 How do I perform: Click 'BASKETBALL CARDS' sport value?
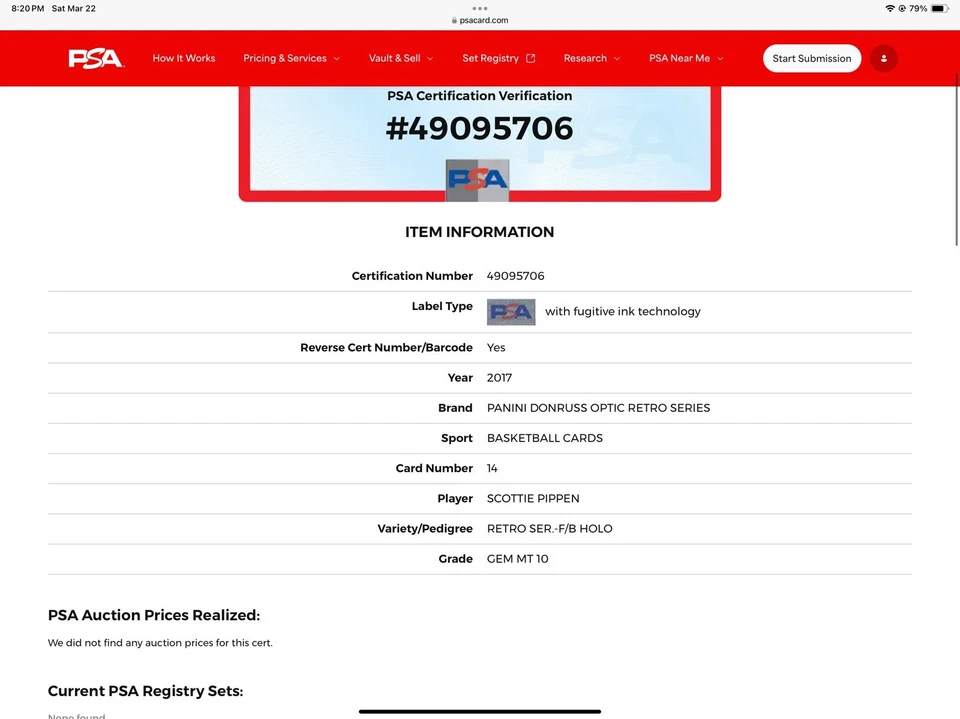545,439
